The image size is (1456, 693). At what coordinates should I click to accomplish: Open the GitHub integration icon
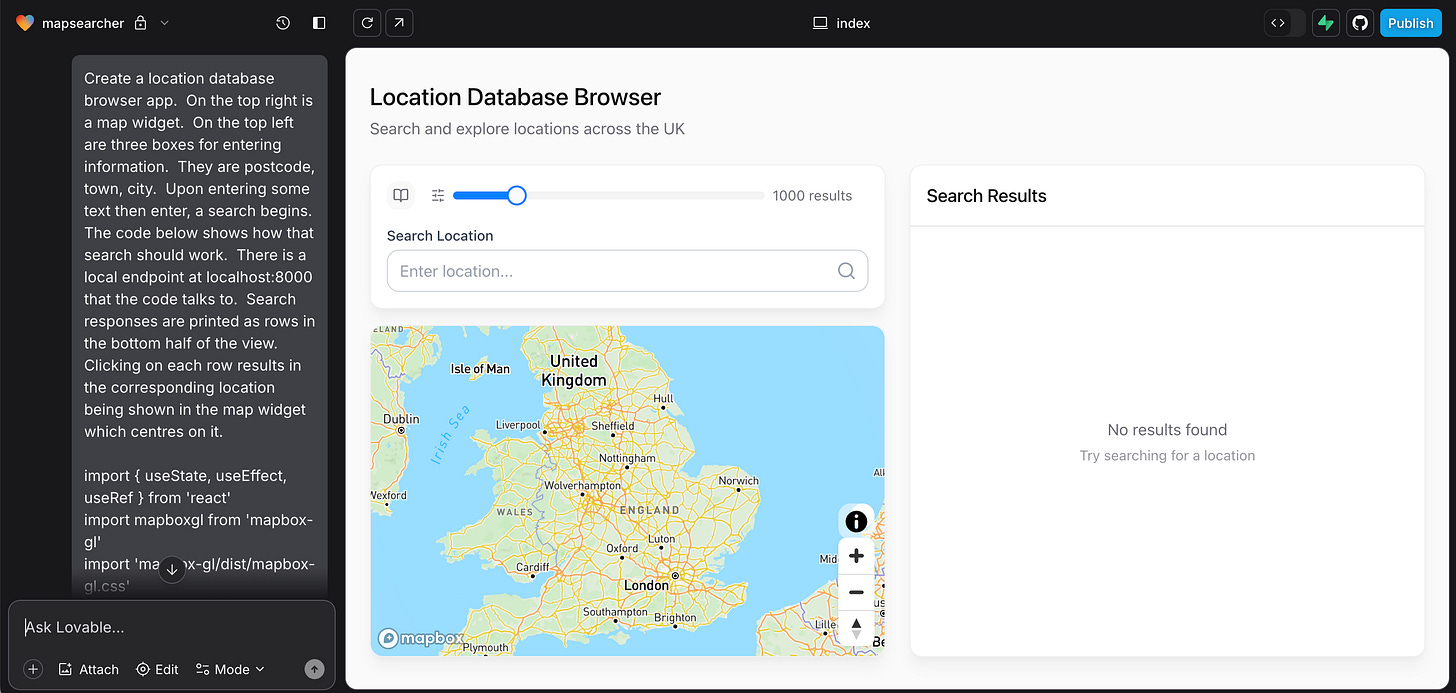(1359, 23)
